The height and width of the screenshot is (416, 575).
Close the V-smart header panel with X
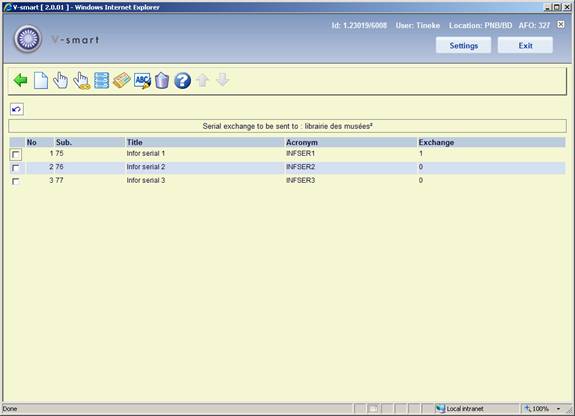(561, 25)
